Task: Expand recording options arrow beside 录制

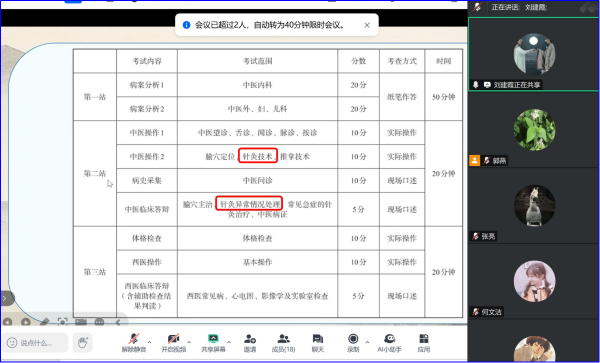Action: 367,342
